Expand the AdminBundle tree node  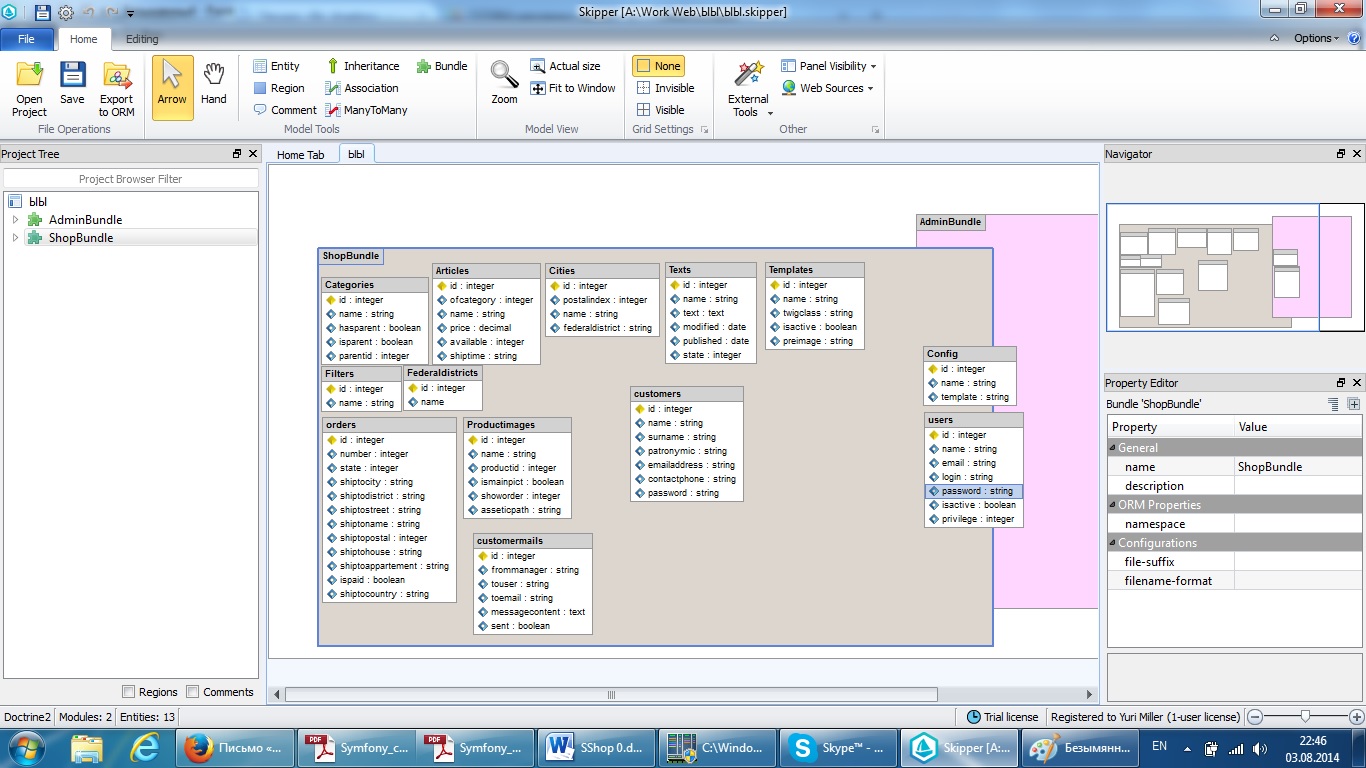[15, 220]
